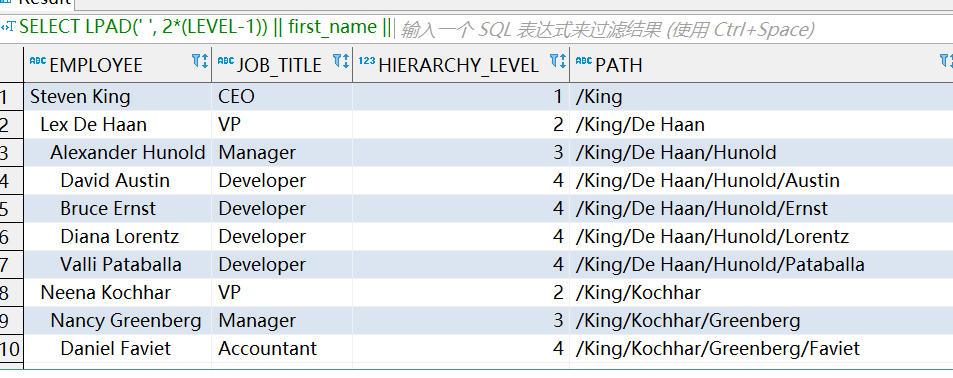Select row number 5 header
The width and height of the screenshot is (953, 378).
[12, 208]
